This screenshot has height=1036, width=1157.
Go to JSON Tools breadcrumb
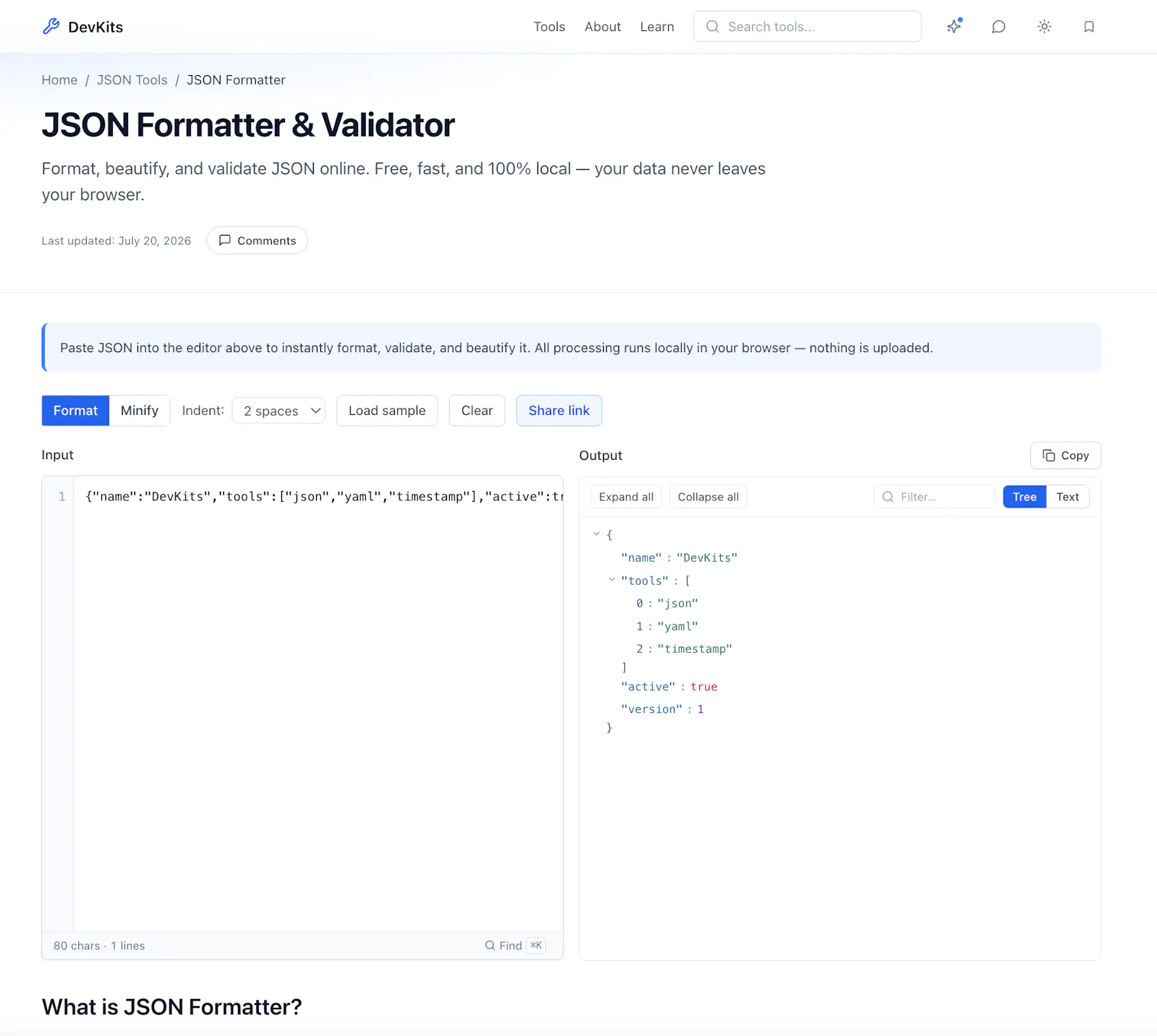pyautogui.click(x=132, y=80)
